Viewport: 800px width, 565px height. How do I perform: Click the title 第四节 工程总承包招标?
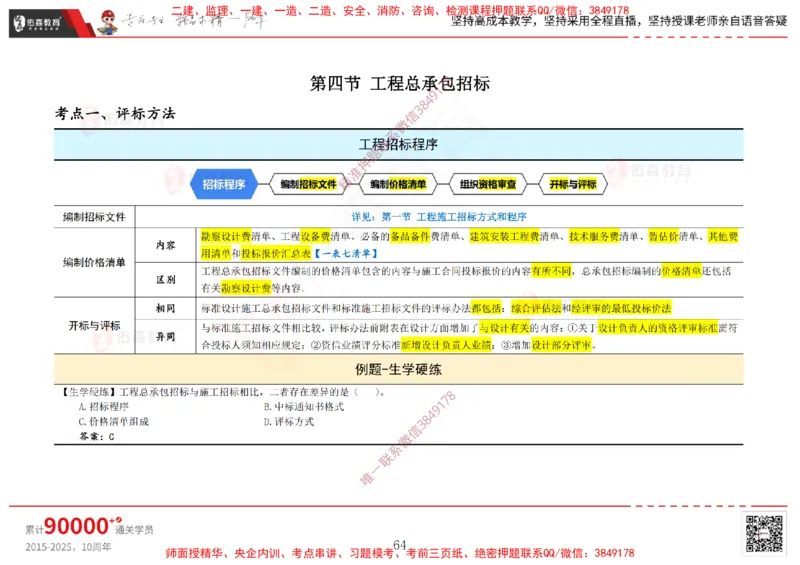click(400, 83)
